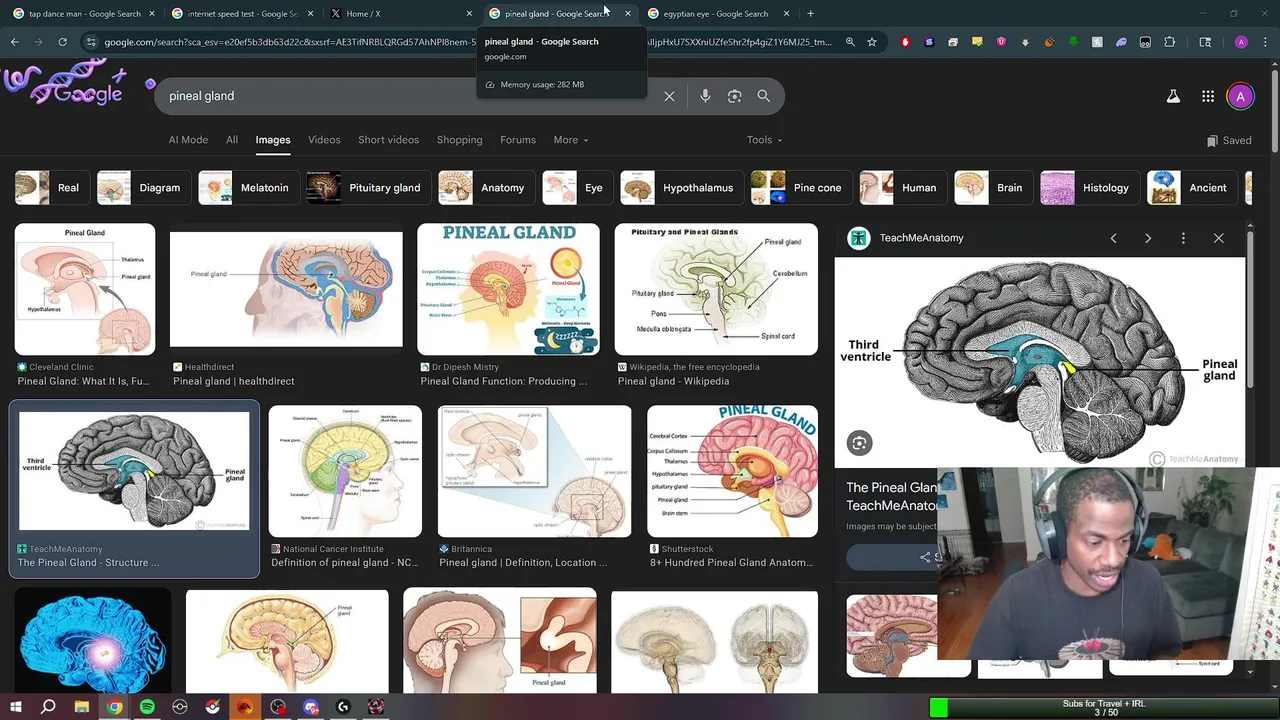1280x720 pixels.
Task: Open the Windows taskbar search icon
Action: click(x=48, y=707)
